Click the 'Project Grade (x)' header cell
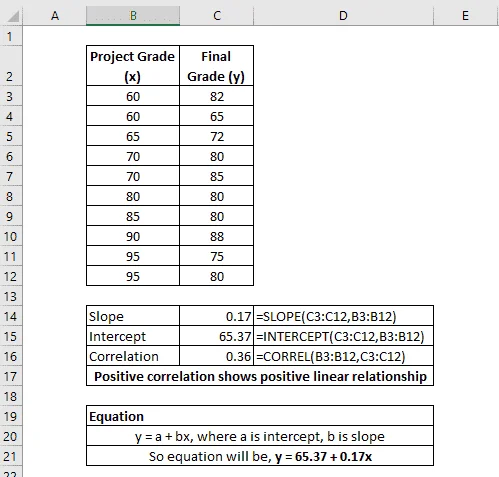The width and height of the screenshot is (499, 477). point(133,66)
